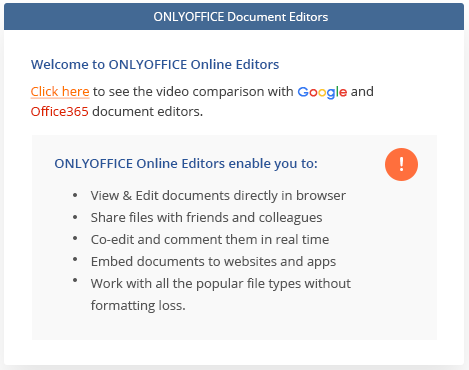Click the bullet point before "Embed documents"
Screen dimensions: 469x370
[75, 259]
